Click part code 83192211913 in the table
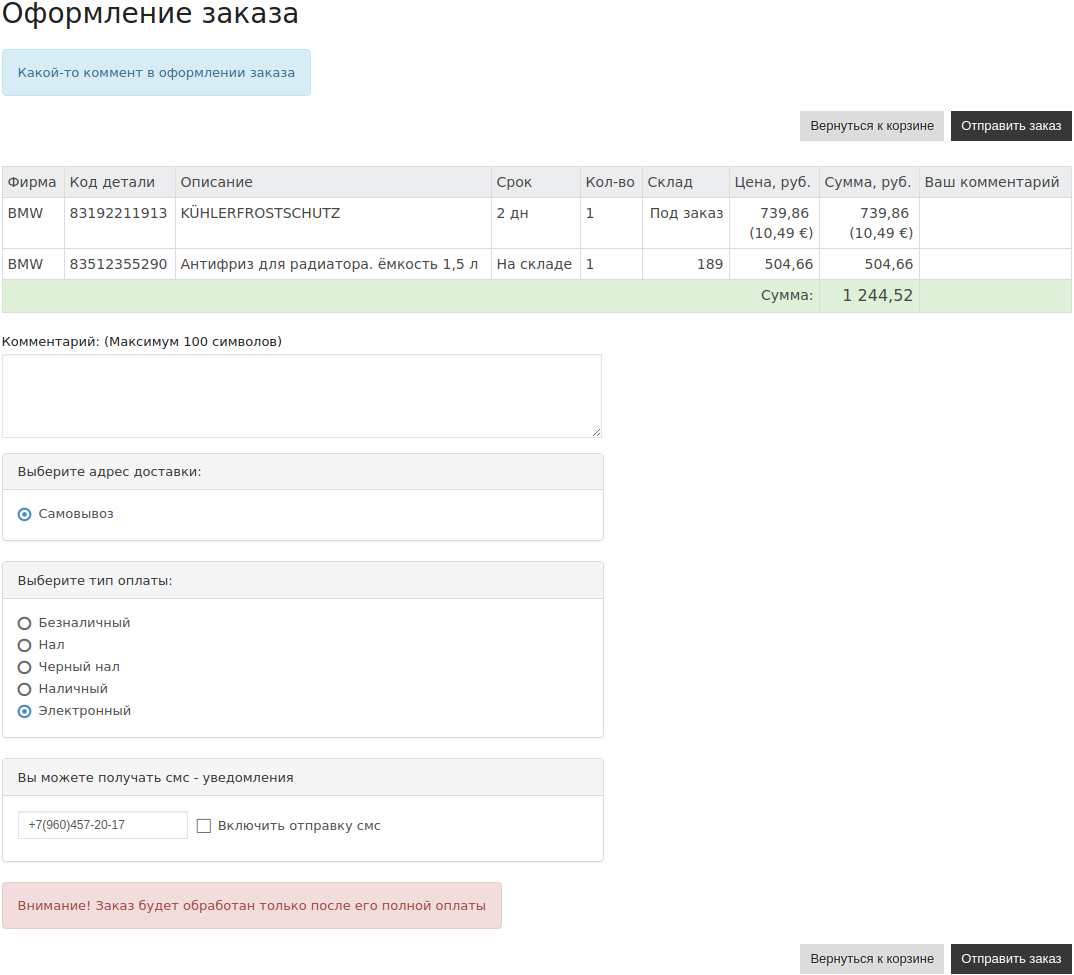The height and width of the screenshot is (975, 1074). click(x=118, y=213)
